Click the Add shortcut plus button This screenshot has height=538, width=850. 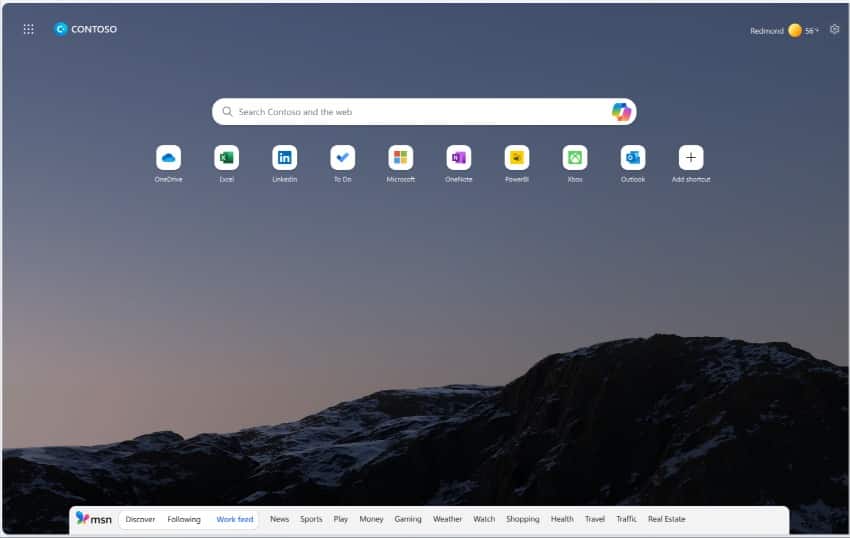pyautogui.click(x=691, y=158)
